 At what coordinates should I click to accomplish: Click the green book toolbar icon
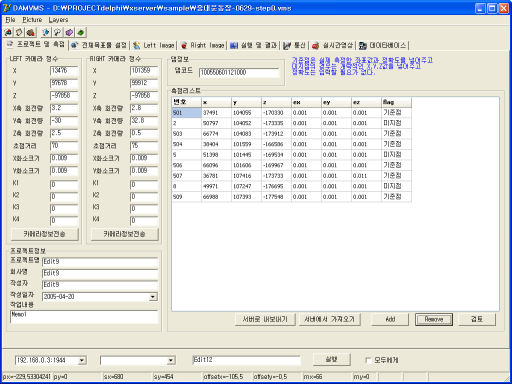80,32
